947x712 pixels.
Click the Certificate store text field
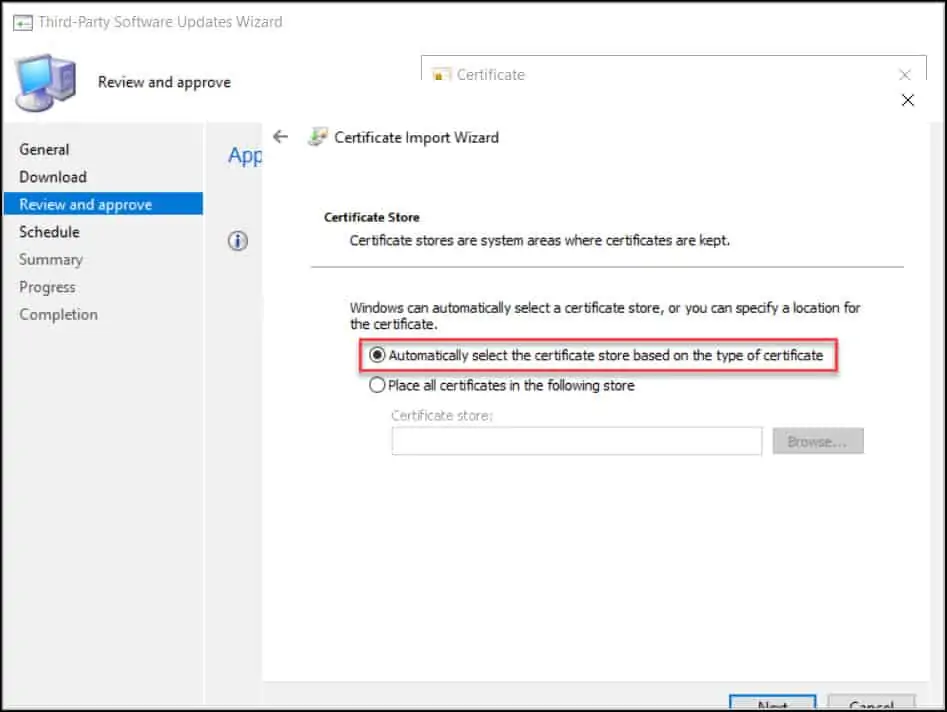[x=577, y=441]
